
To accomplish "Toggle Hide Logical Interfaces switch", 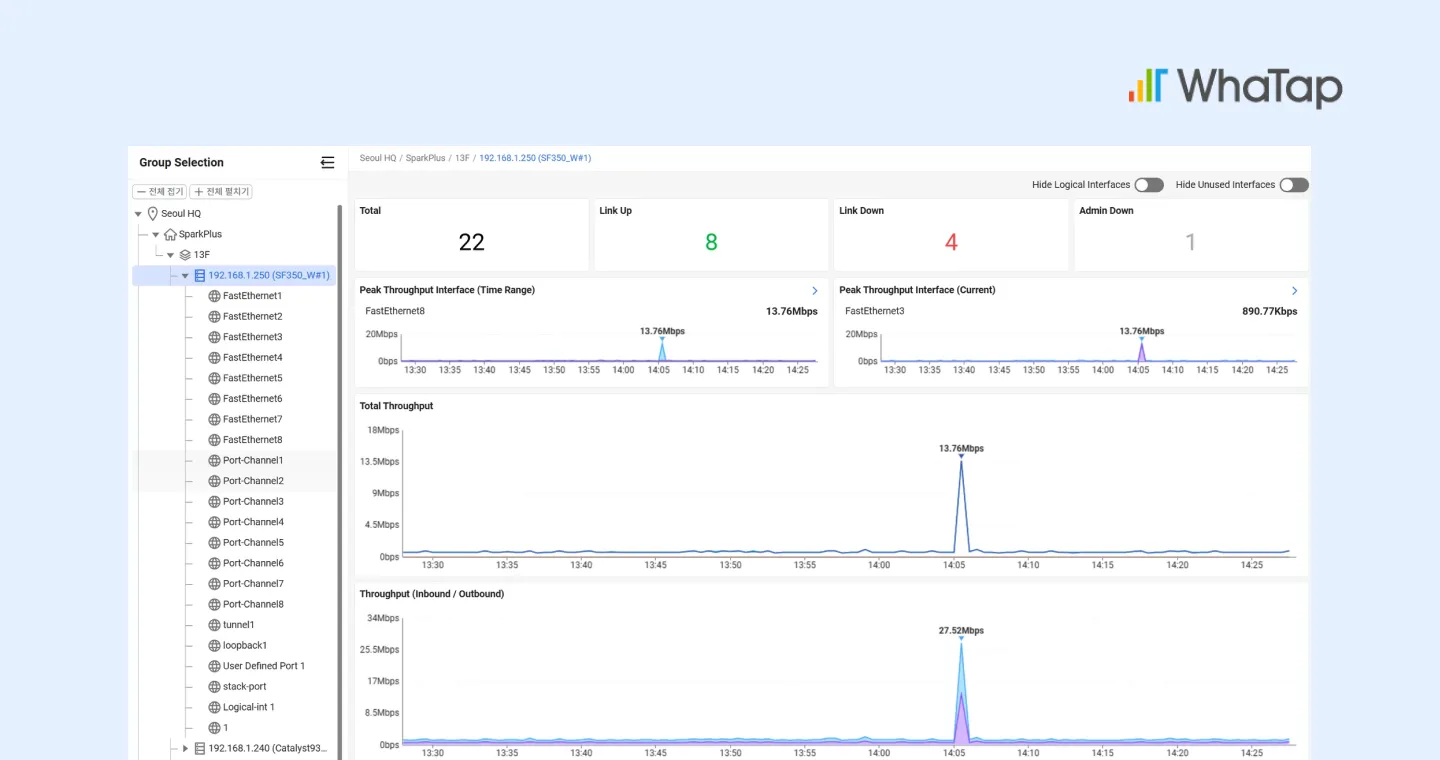I will coord(1149,185).
